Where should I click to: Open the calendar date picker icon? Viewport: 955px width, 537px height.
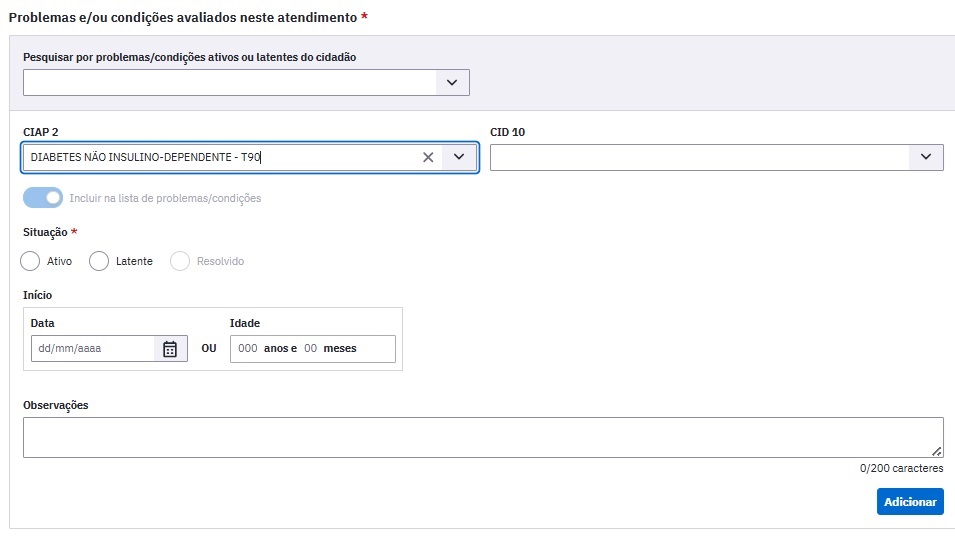point(170,349)
